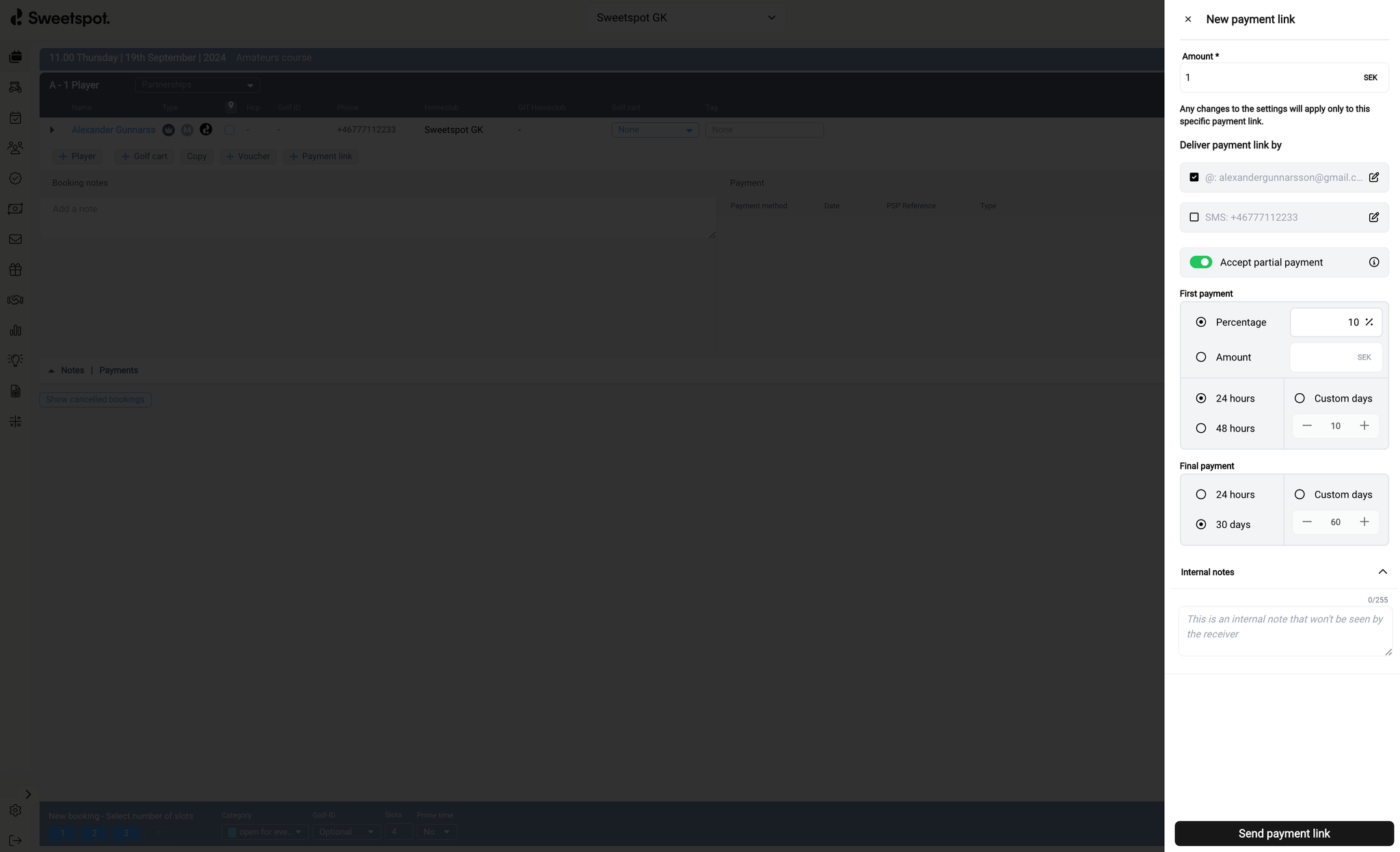This screenshot has width=1400, height=852.
Task: Open the players group sidebar icon
Action: coord(15,148)
